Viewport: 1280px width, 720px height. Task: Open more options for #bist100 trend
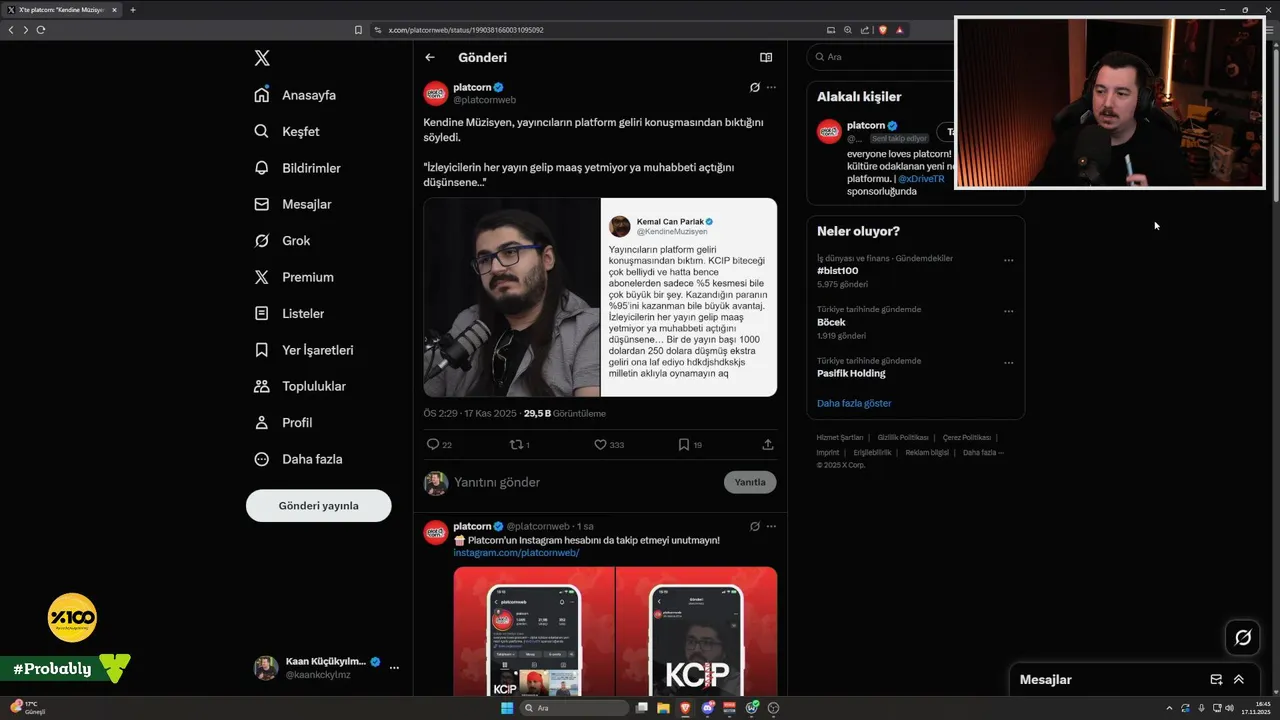pyautogui.click(x=1008, y=260)
